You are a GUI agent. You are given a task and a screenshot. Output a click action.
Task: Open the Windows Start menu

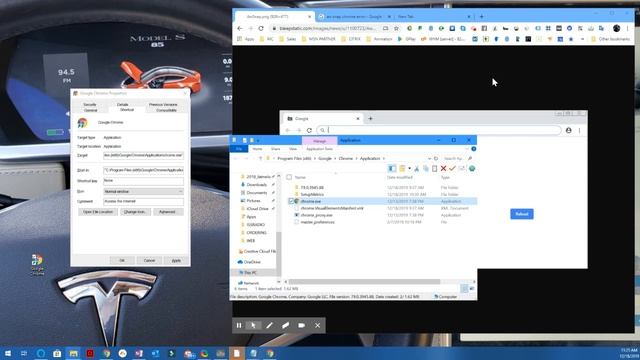point(7,353)
